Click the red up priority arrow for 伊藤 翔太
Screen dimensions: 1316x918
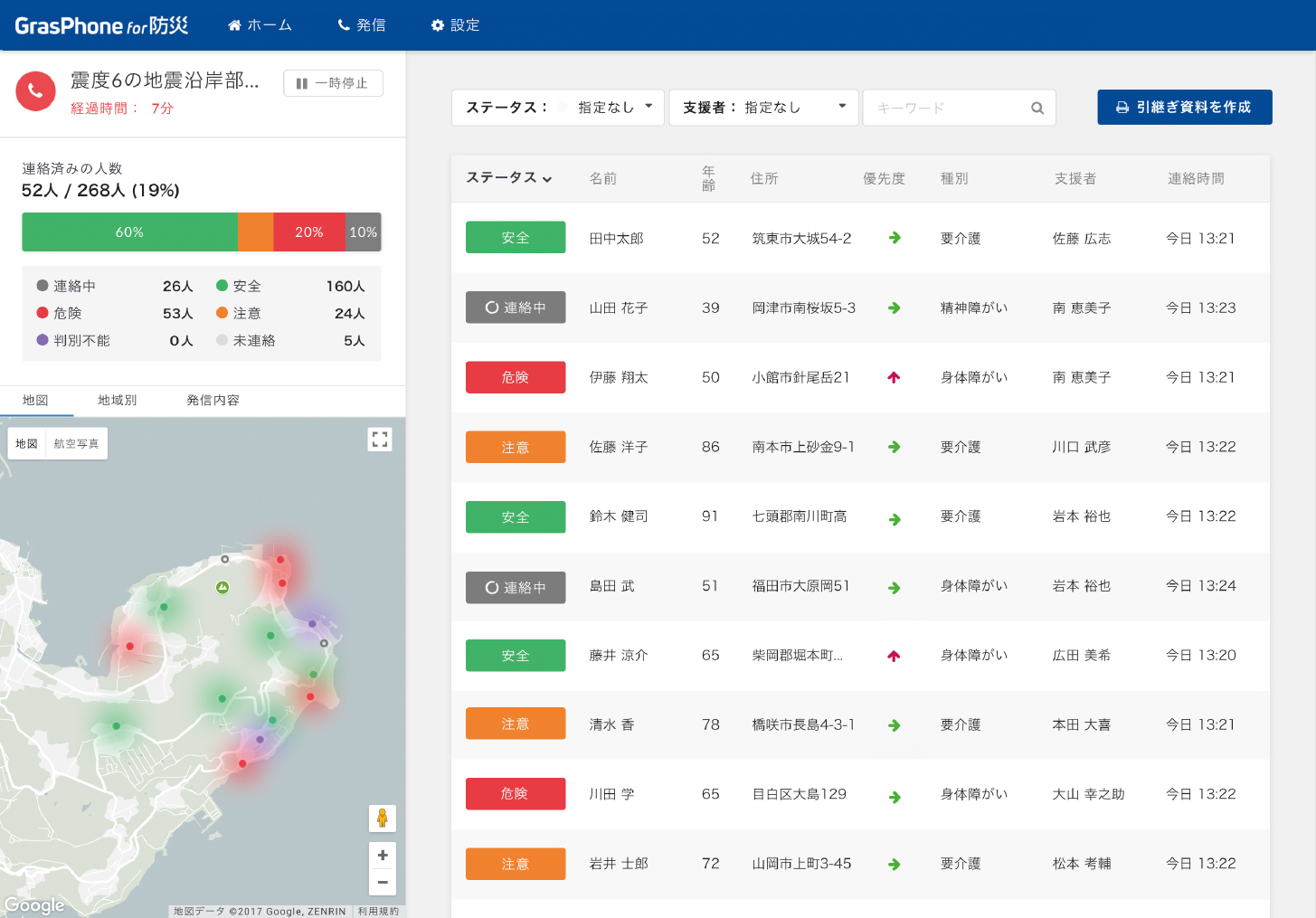[x=894, y=378]
